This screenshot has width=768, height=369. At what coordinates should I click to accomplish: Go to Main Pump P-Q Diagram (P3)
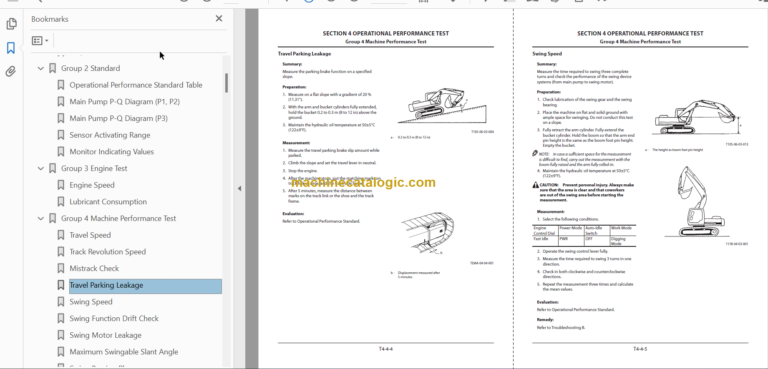pos(119,119)
